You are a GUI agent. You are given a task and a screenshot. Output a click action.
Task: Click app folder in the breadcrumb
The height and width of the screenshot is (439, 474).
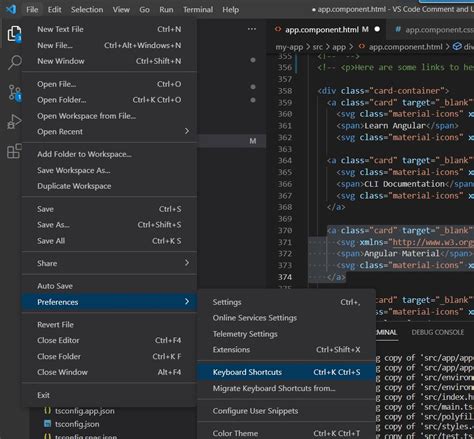[339, 47]
